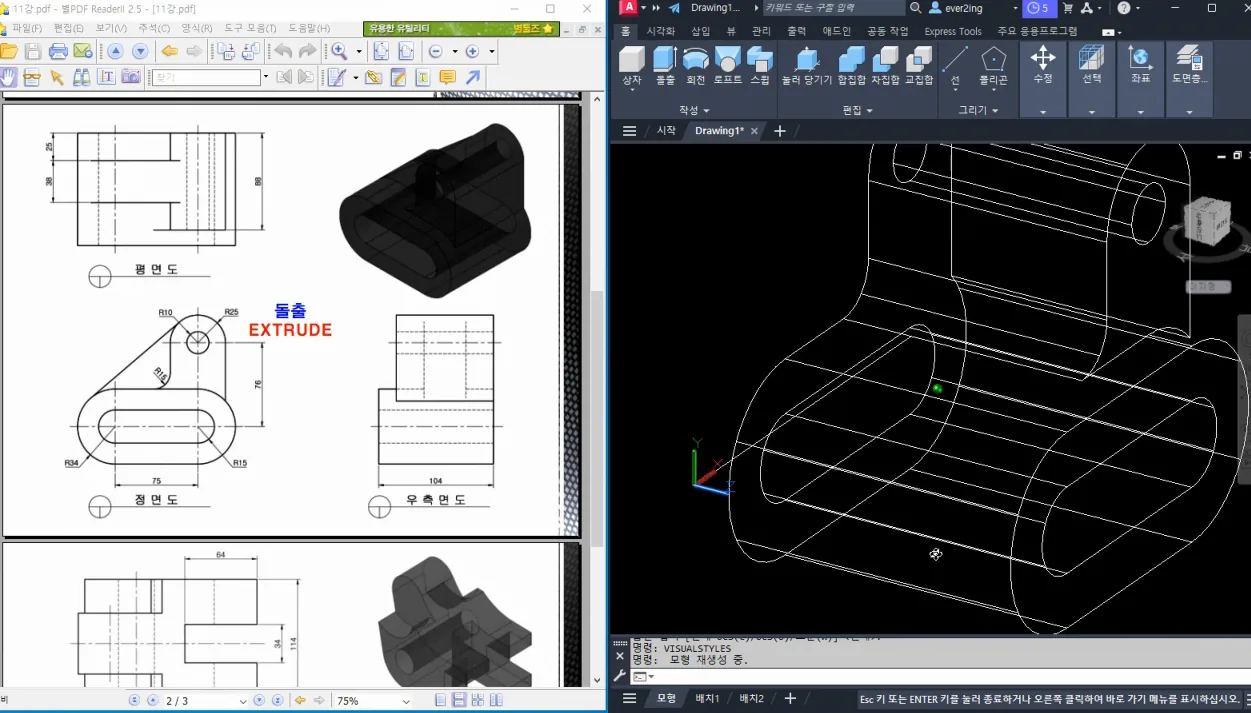Open the 도구 모음(T) menu in PDF reader
Screen dimensions: 1251x713
pyautogui.click(x=250, y=28)
